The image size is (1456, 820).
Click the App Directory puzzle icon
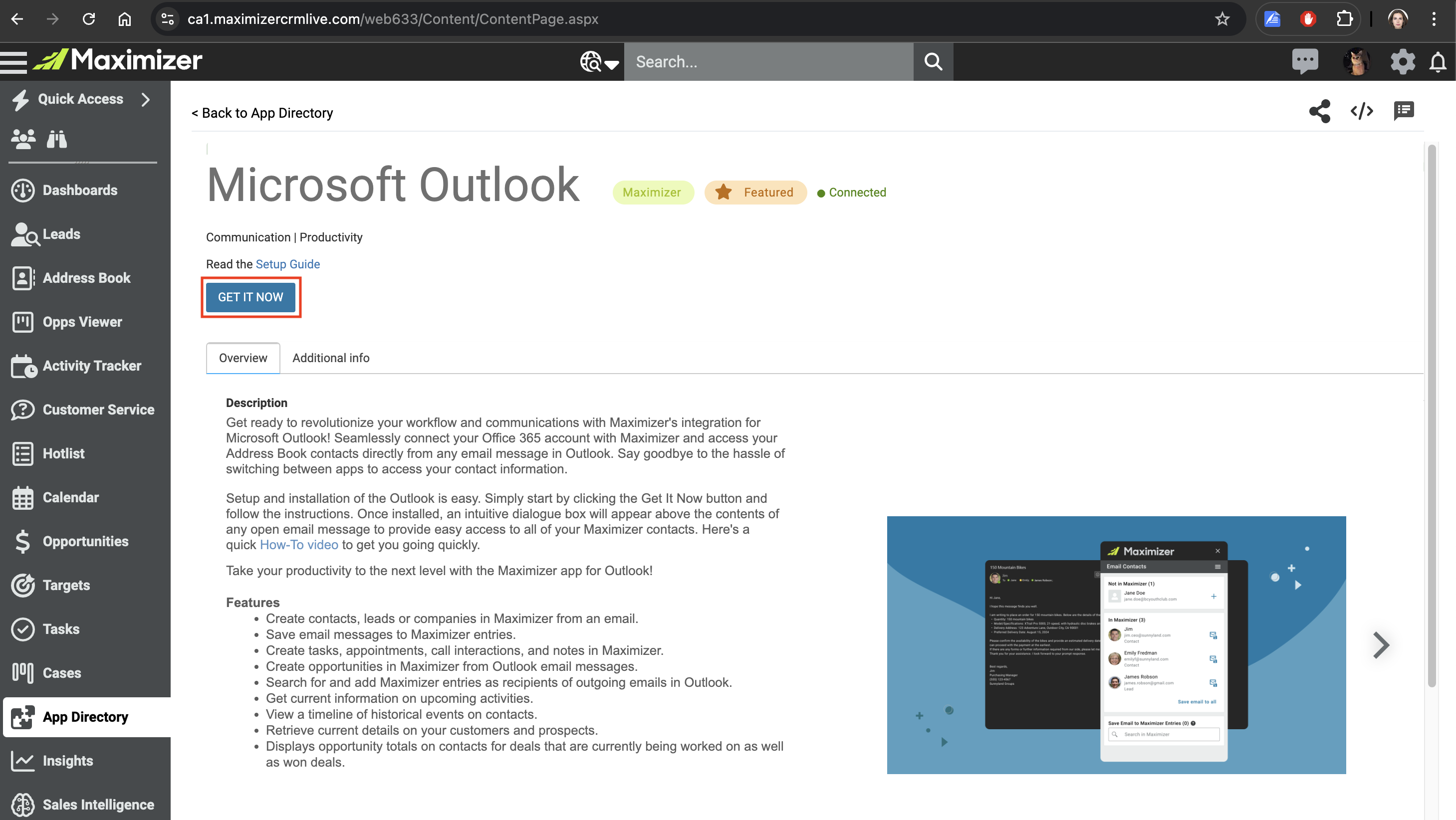22,717
